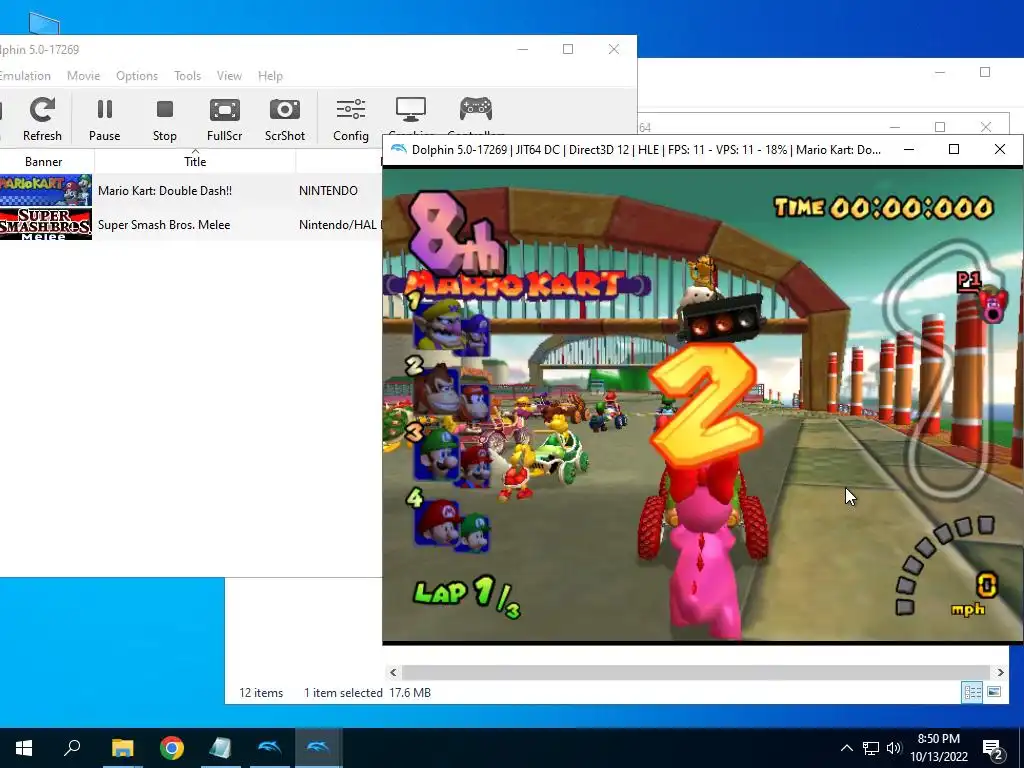Open the Movie menu
The image size is (1024, 768).
(84, 76)
